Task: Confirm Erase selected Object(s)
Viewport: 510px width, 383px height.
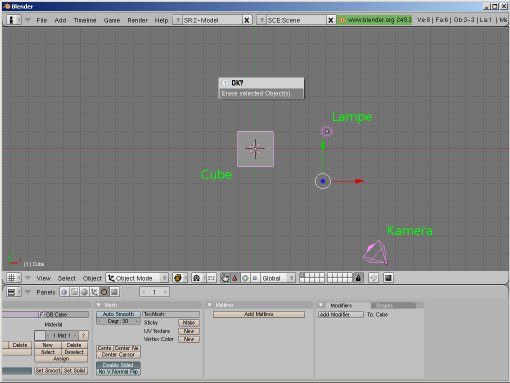Action: point(261,94)
